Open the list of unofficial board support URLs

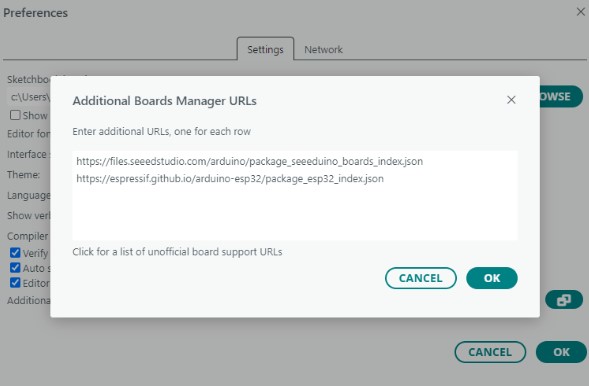(177, 252)
